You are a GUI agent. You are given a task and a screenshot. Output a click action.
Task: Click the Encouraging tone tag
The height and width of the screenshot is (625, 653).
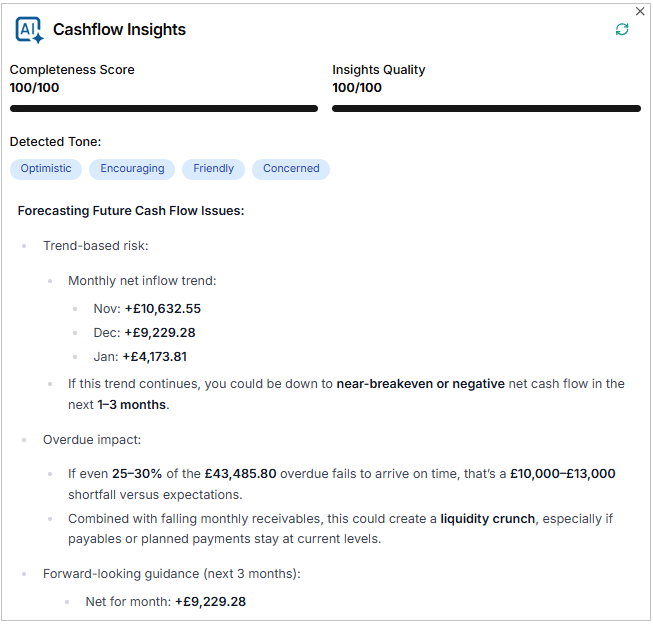click(132, 169)
